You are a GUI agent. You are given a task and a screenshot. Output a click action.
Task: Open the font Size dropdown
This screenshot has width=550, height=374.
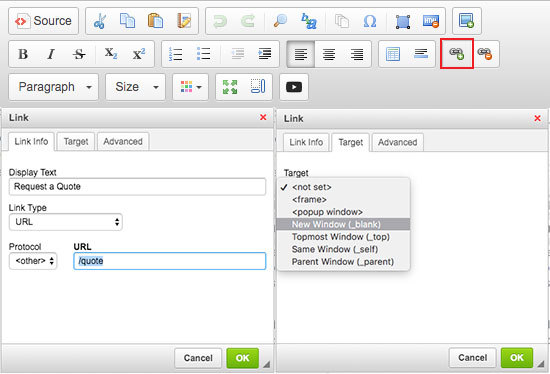135,87
